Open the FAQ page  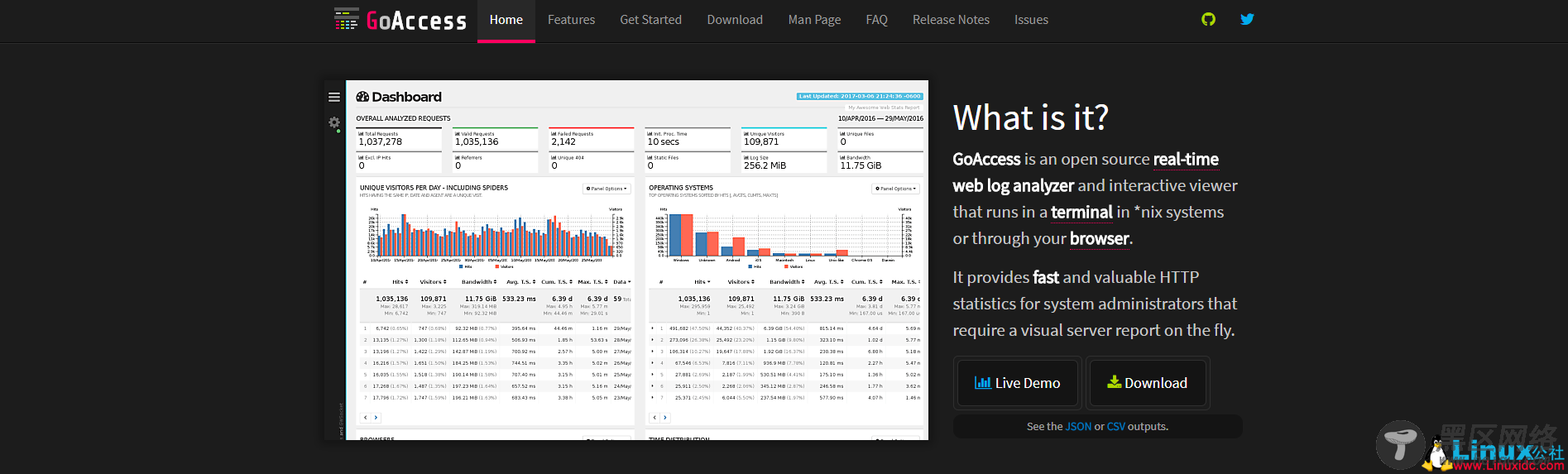click(x=876, y=20)
